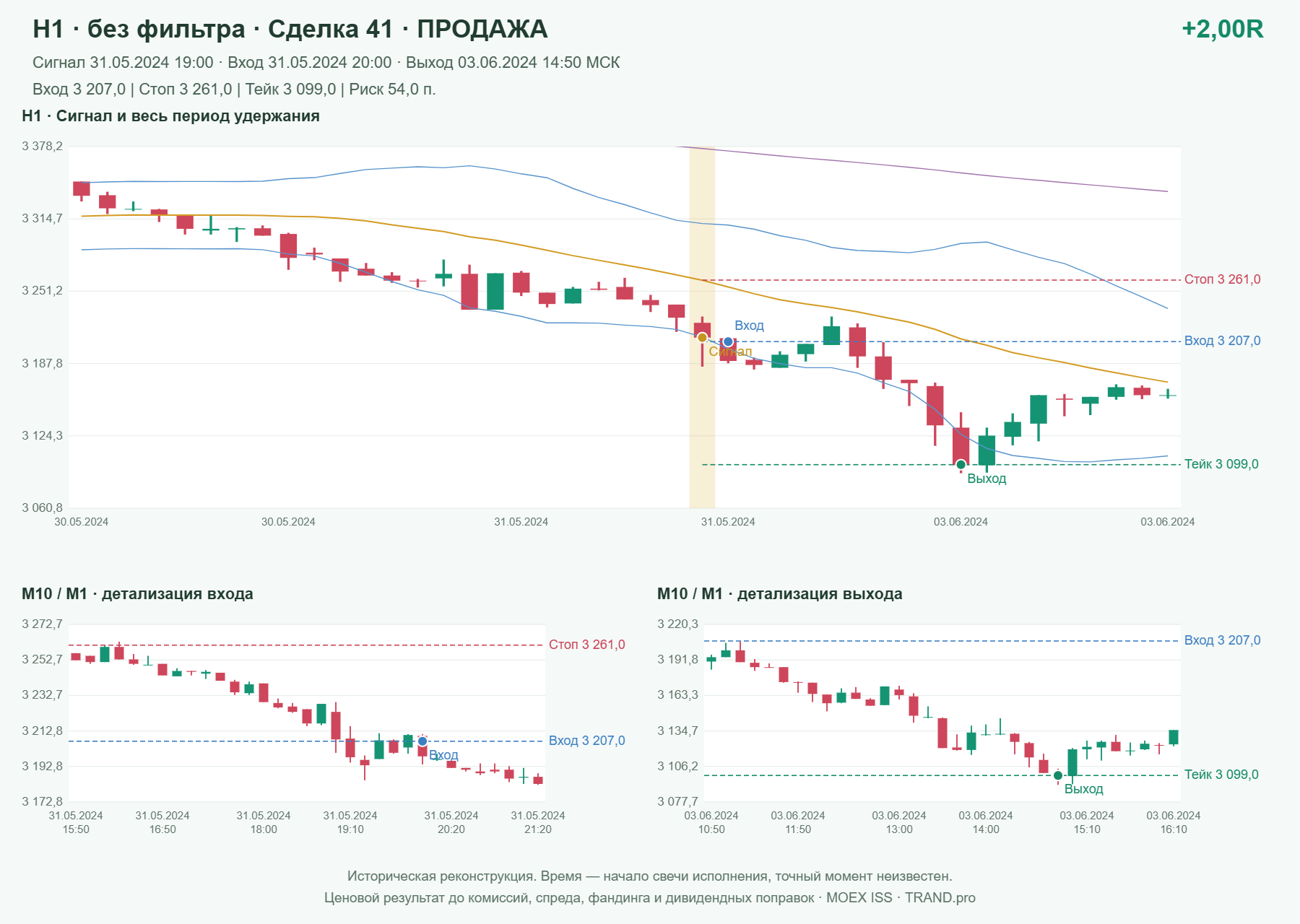The height and width of the screenshot is (924, 1300).
Task: Click the blue Вход marker dot on H1 chart
Action: [728, 342]
